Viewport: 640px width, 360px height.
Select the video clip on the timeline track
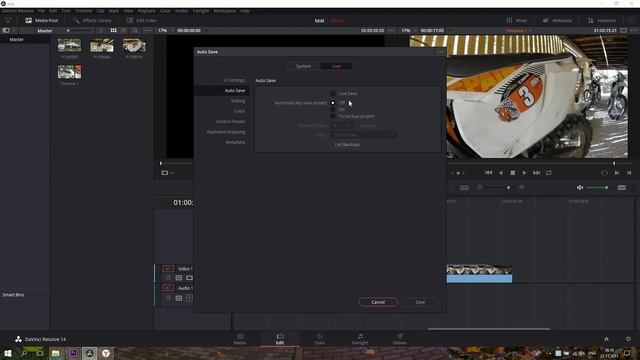tap(479, 273)
